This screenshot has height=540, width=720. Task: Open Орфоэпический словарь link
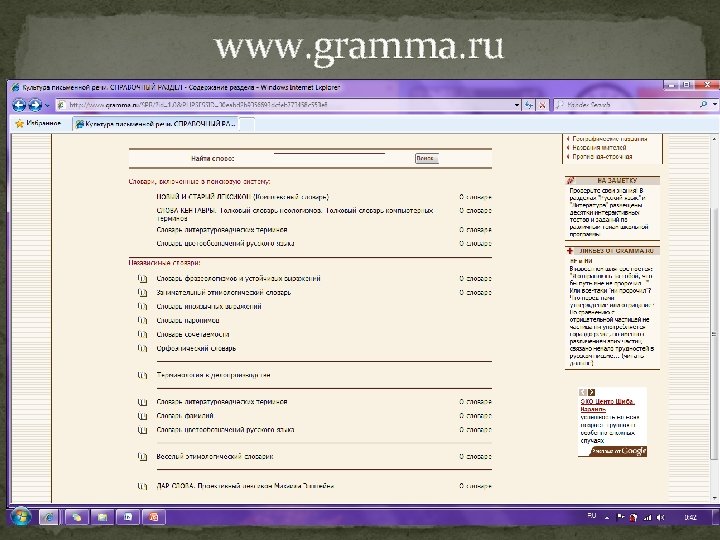[x=196, y=349]
